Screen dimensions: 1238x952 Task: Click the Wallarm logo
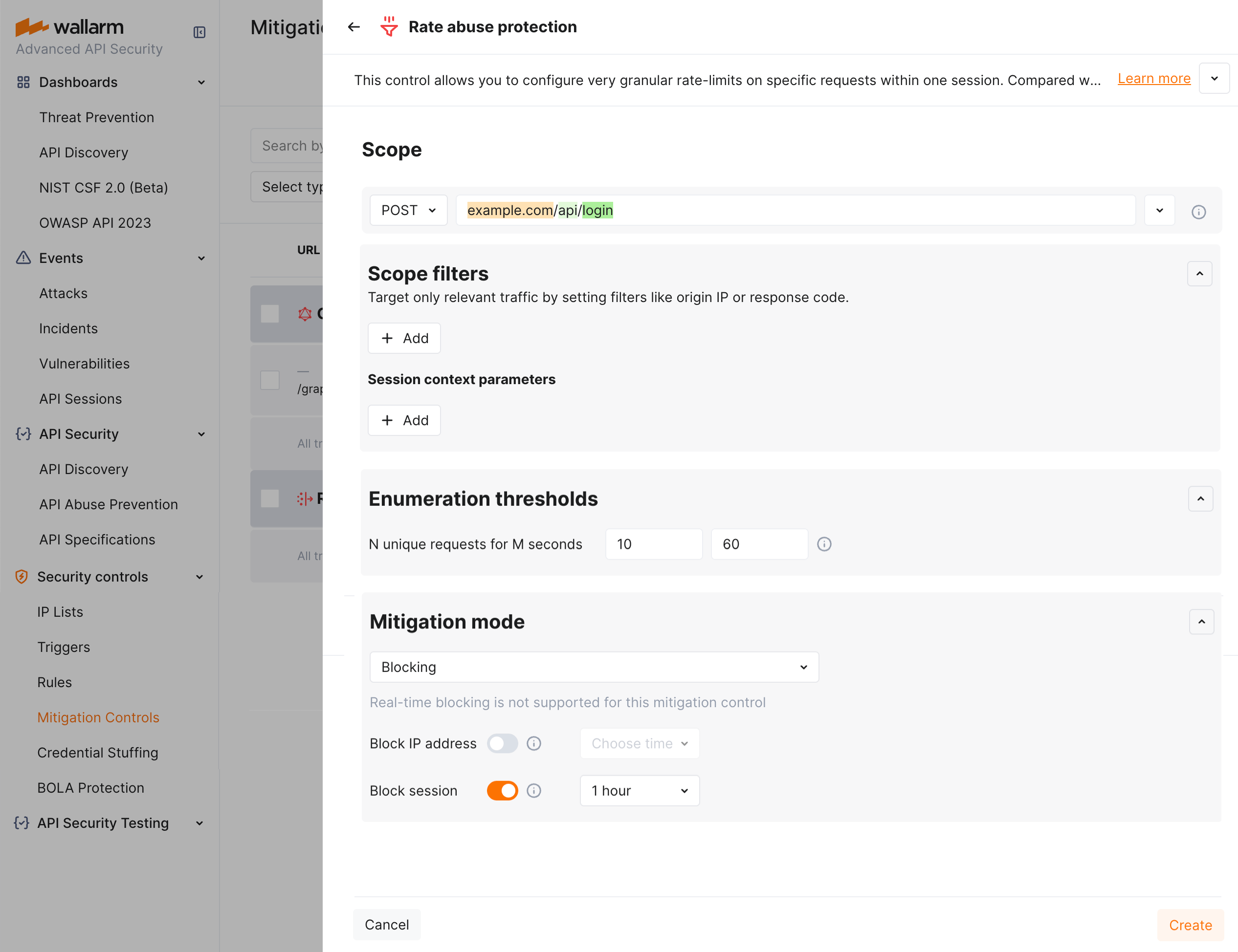(x=69, y=26)
